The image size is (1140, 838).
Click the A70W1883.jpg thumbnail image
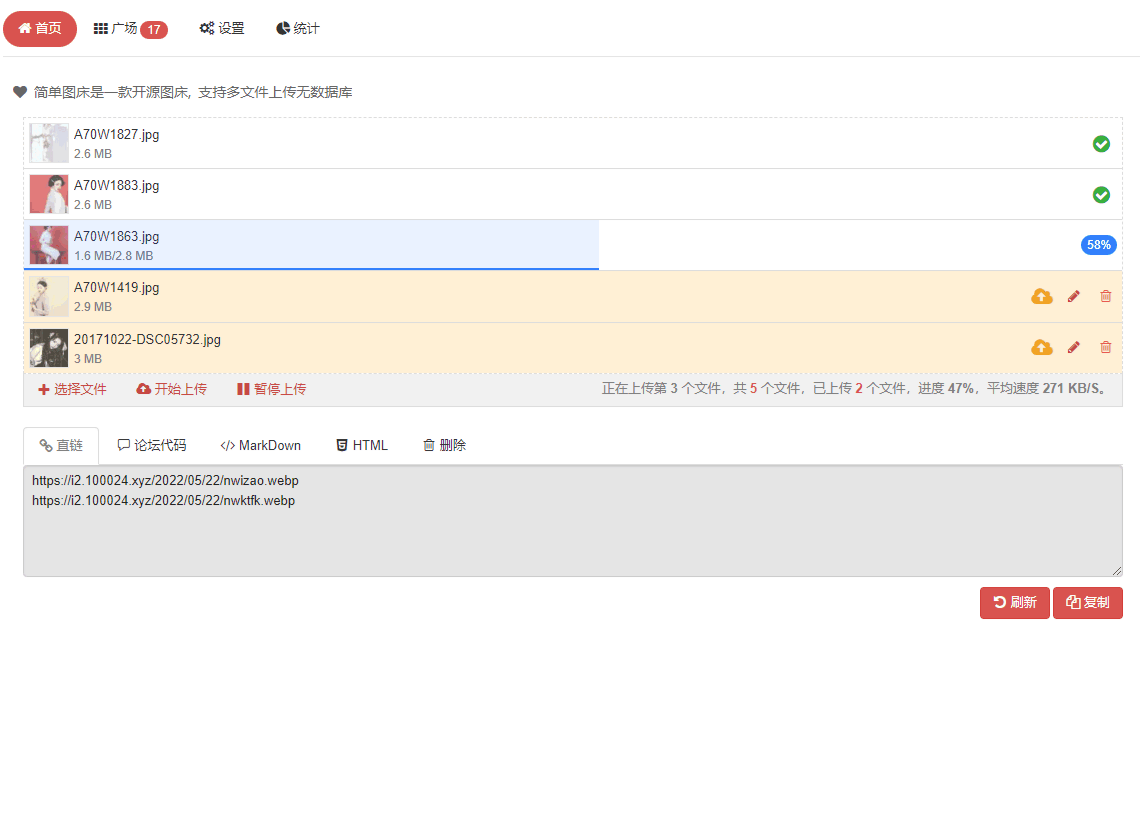(x=48, y=194)
